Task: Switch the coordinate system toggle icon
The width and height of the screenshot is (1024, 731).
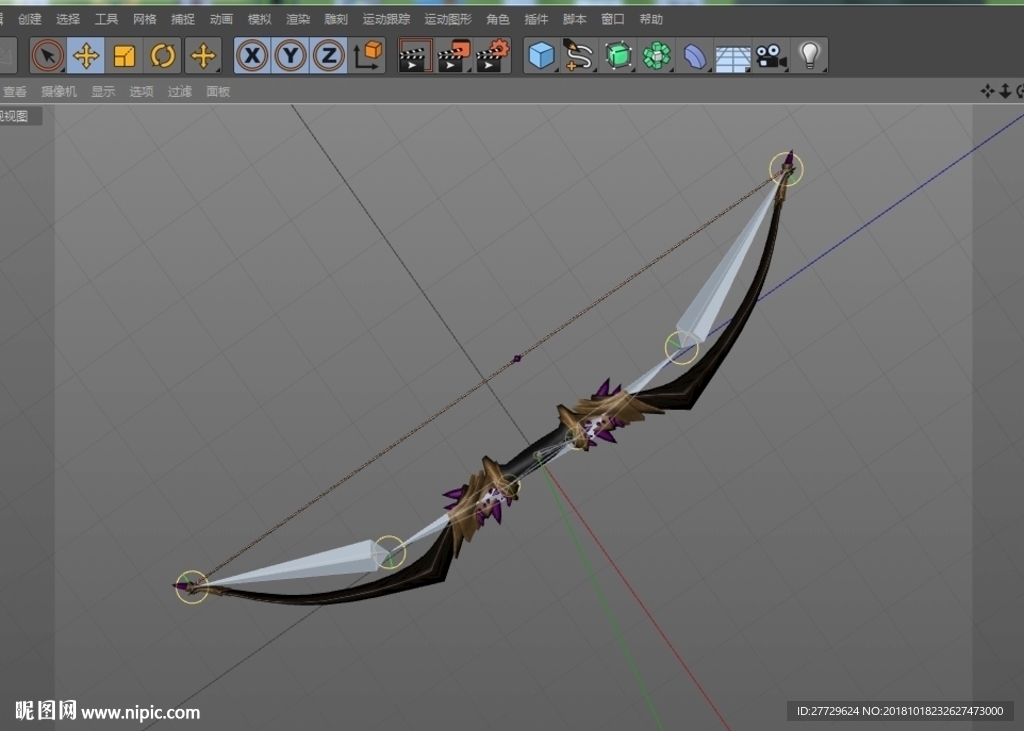Action: coord(368,56)
